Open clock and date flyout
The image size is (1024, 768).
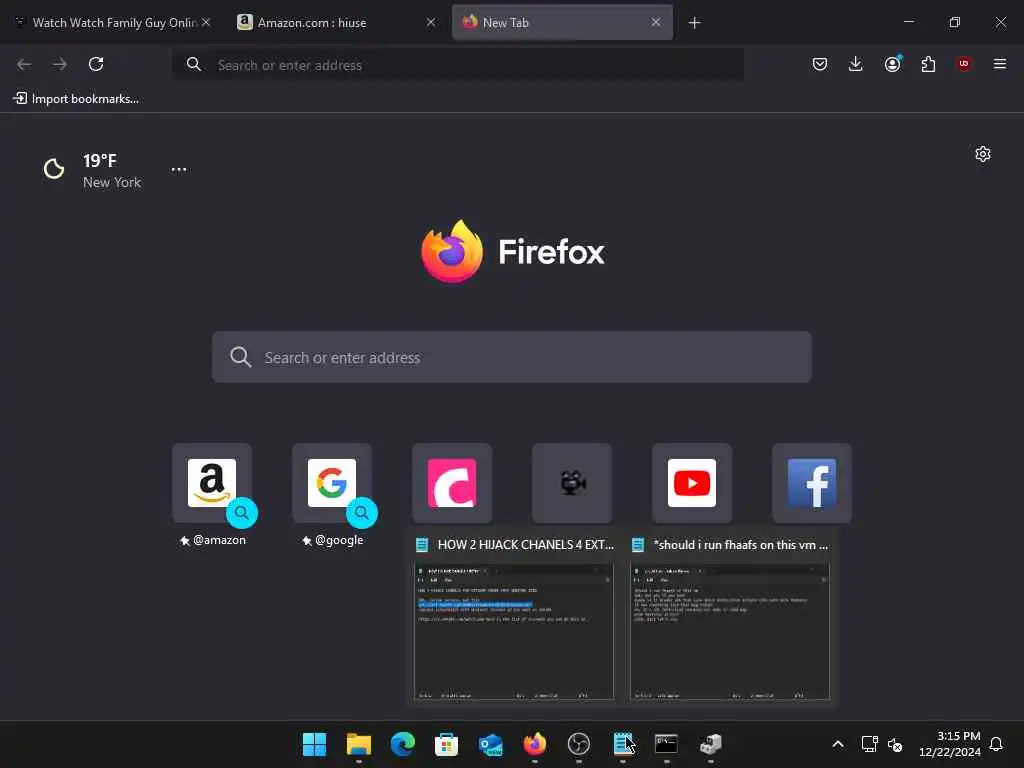(x=950, y=744)
